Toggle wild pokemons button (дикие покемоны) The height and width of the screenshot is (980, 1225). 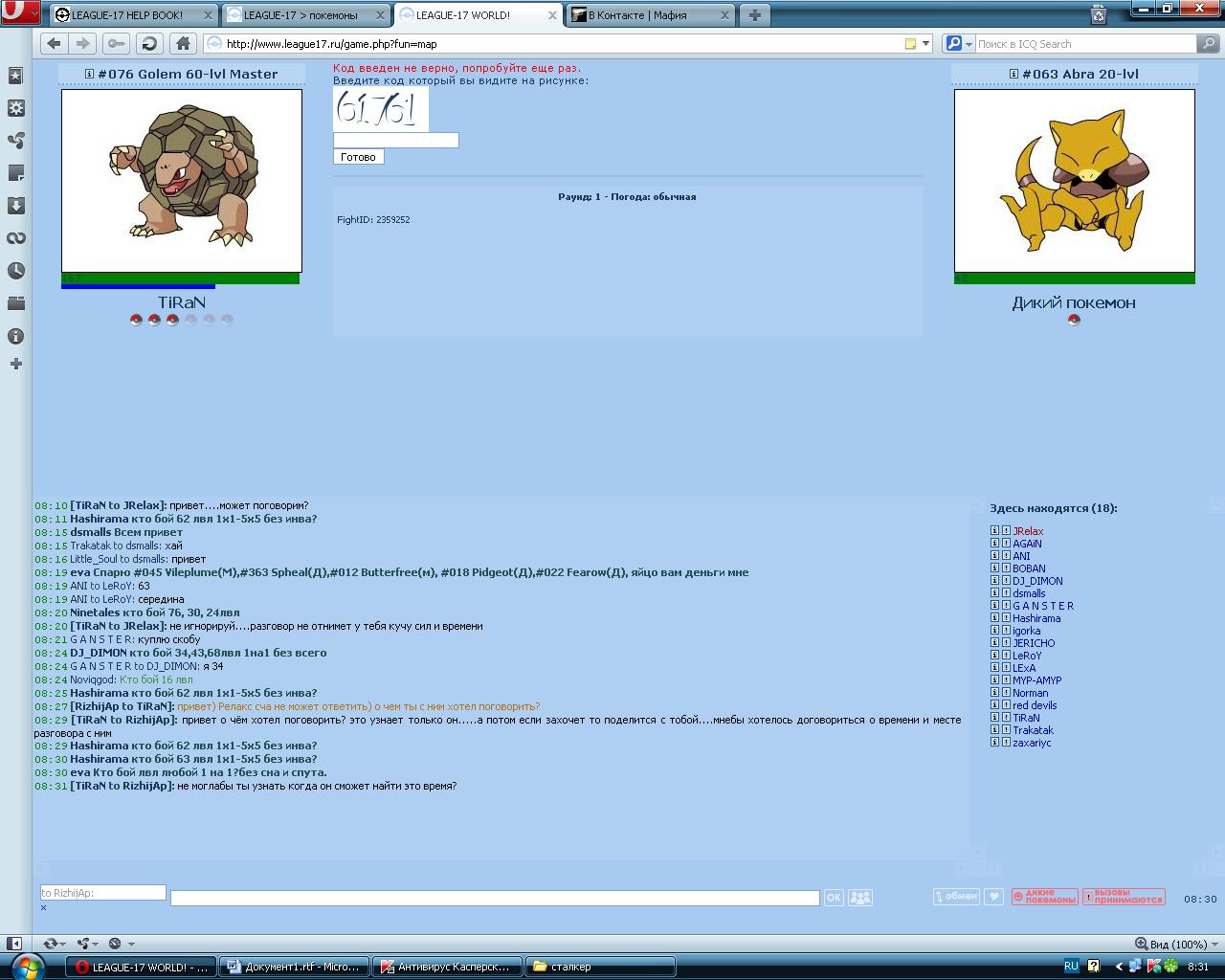tap(1044, 897)
